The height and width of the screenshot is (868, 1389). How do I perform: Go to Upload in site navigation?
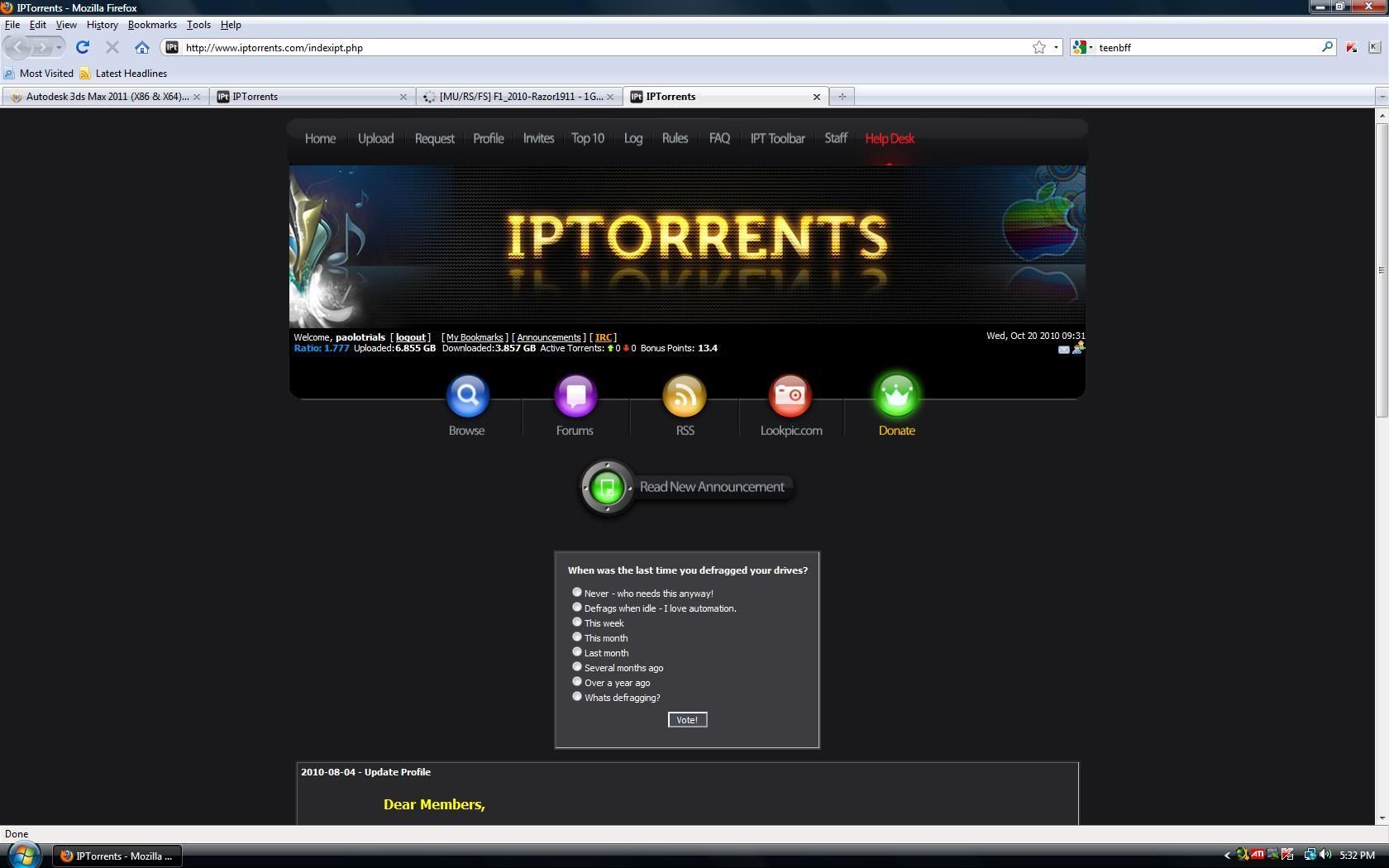click(375, 138)
